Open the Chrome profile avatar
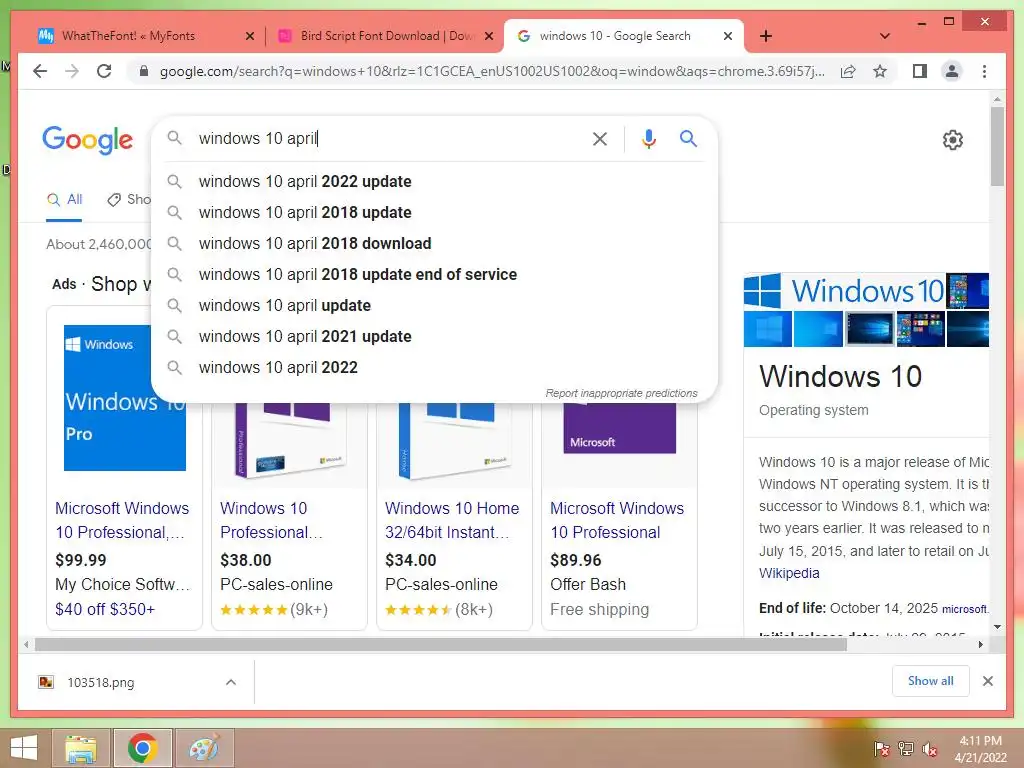The height and width of the screenshot is (768, 1024). point(952,71)
